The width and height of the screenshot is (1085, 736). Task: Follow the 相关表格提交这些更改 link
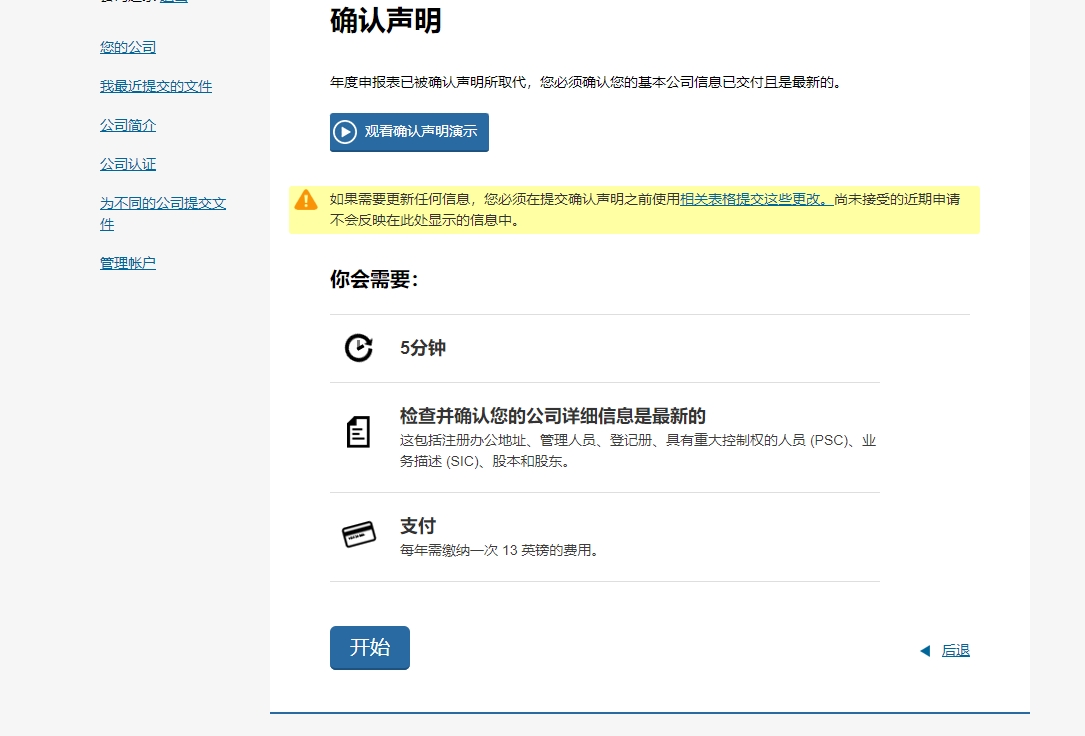tap(756, 199)
